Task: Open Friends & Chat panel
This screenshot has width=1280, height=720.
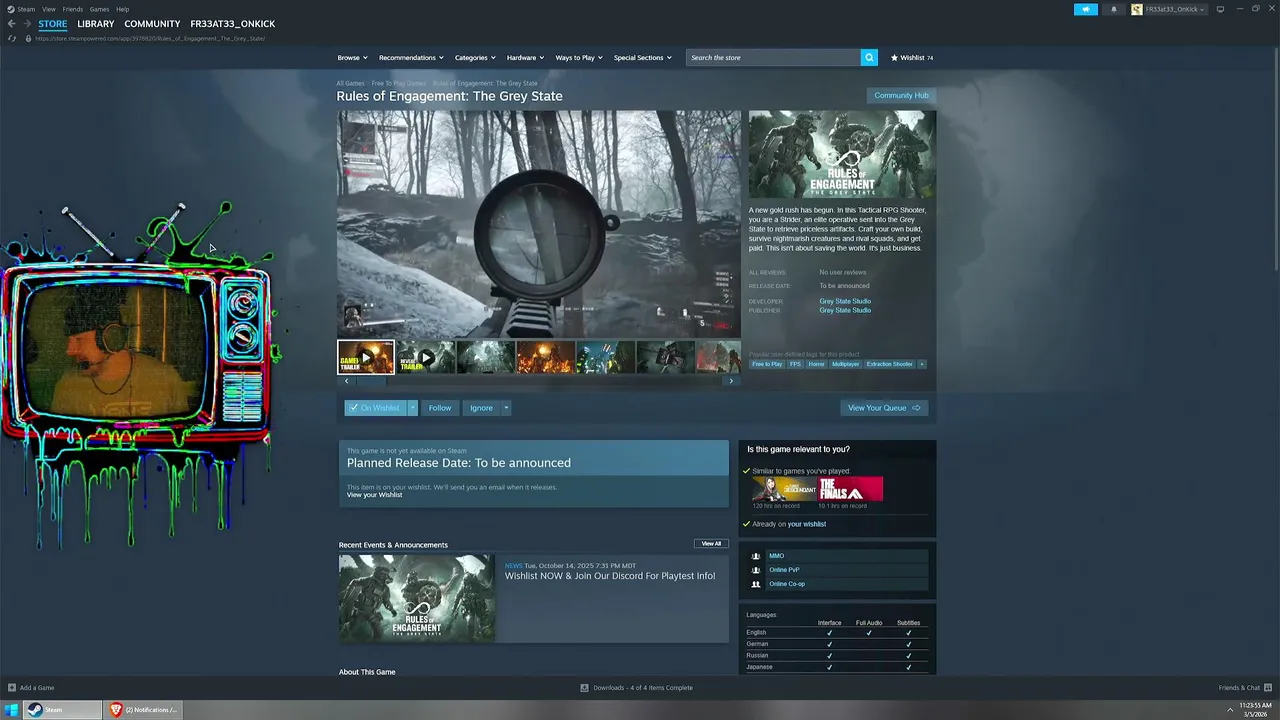Action: coord(1245,687)
